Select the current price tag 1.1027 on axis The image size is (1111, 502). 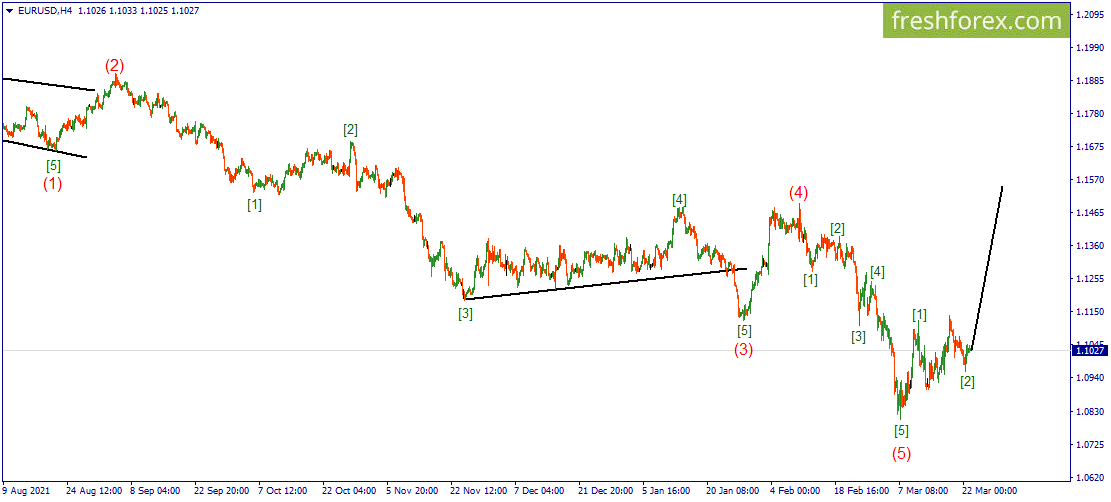tap(1088, 350)
